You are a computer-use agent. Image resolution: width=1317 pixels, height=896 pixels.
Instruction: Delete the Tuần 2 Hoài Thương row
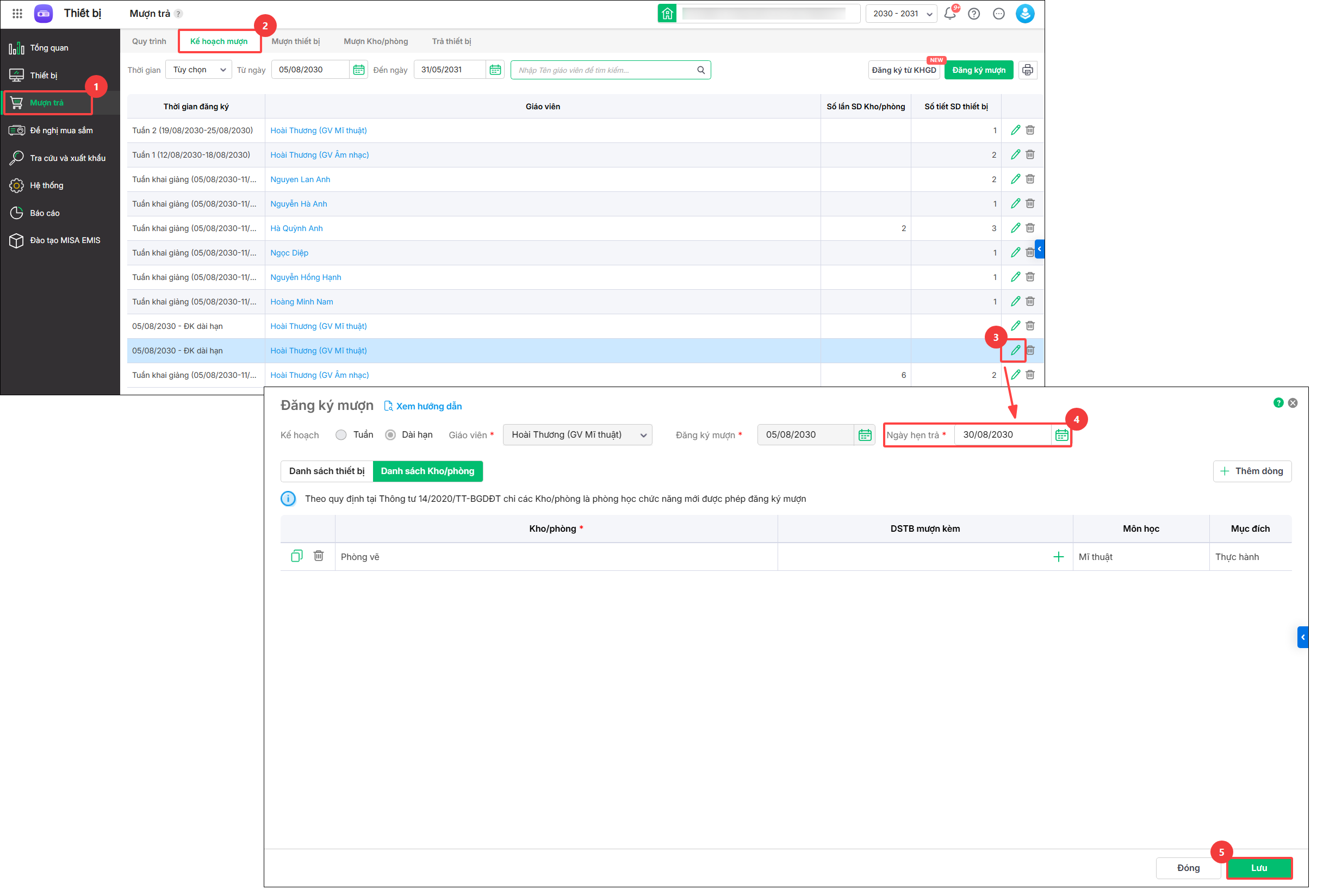click(1030, 130)
